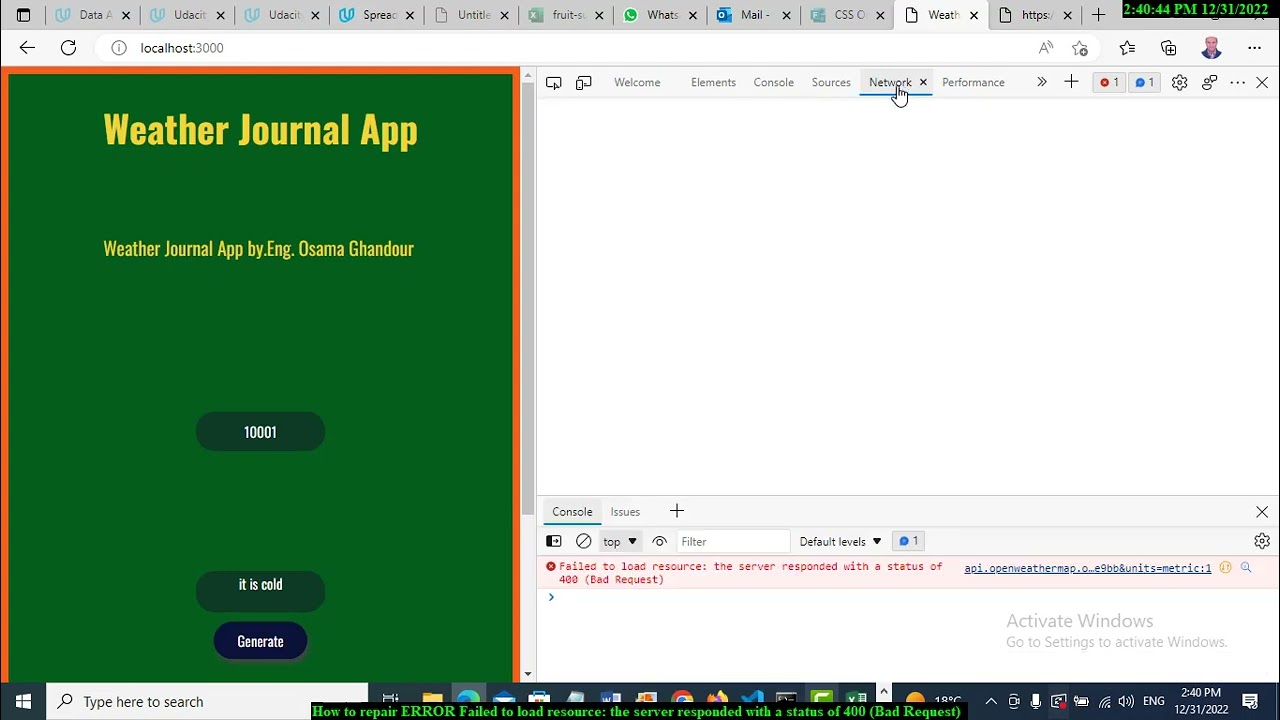Image resolution: width=1280 pixels, height=720 pixels.
Task: Switch to the Sources tab
Action: [831, 83]
